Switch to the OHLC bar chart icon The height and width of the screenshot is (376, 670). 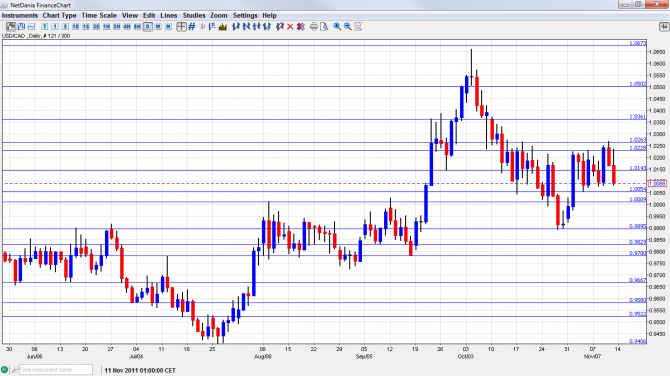pos(21,26)
